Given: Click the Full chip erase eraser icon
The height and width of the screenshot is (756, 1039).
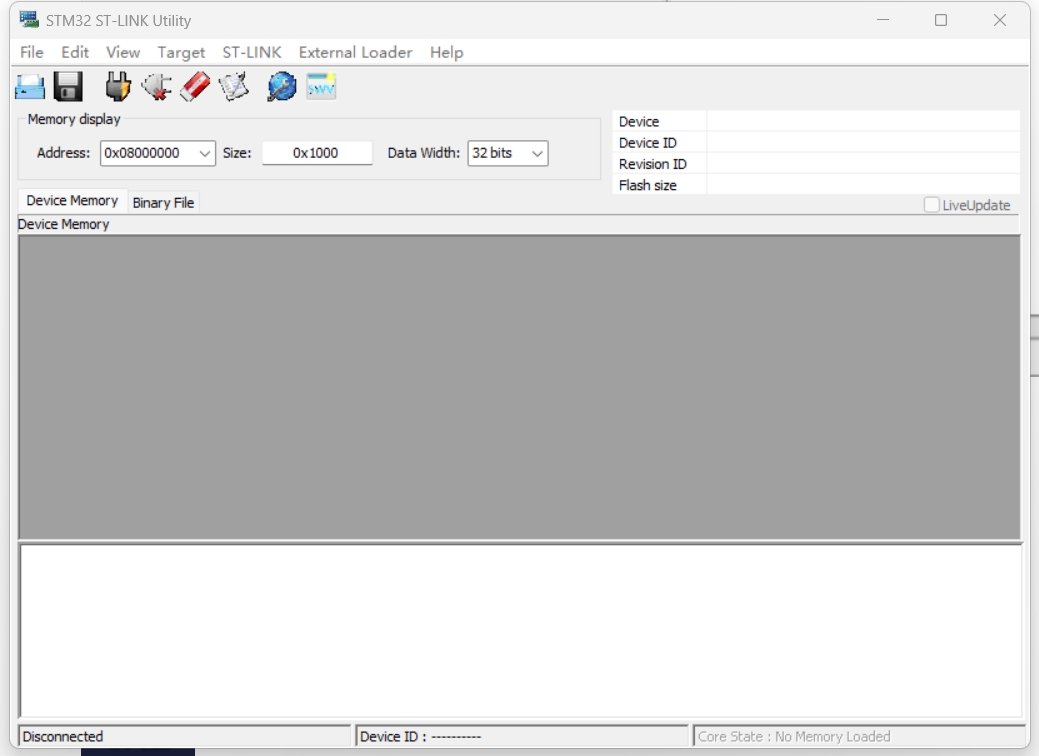Looking at the screenshot, I should (195, 87).
